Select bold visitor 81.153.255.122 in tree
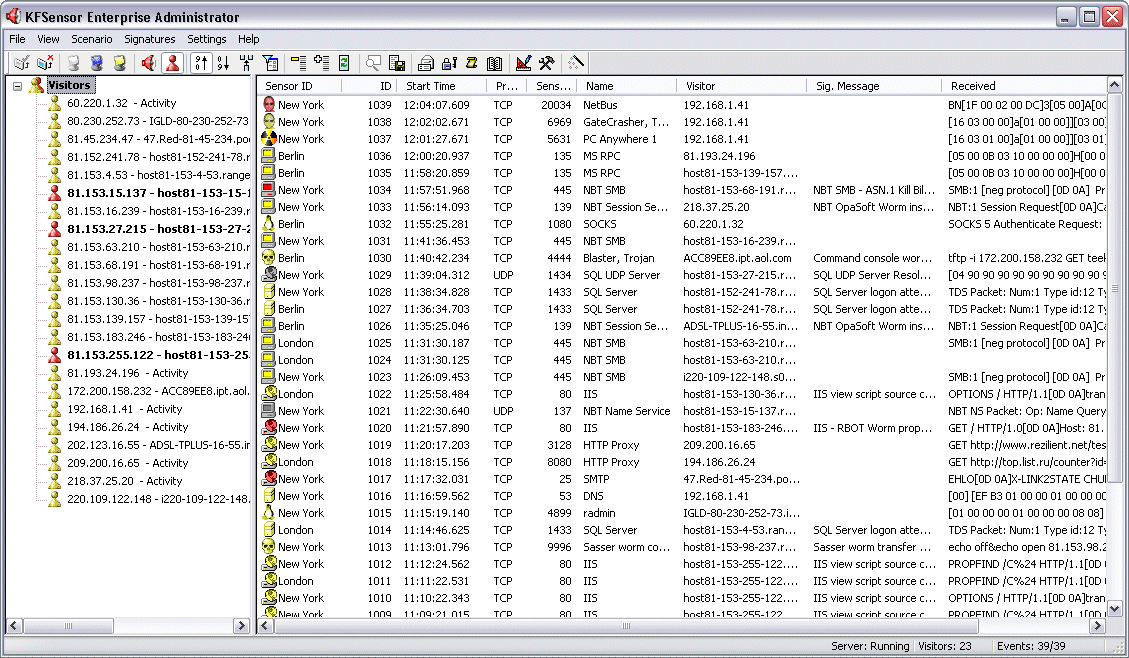 point(158,355)
